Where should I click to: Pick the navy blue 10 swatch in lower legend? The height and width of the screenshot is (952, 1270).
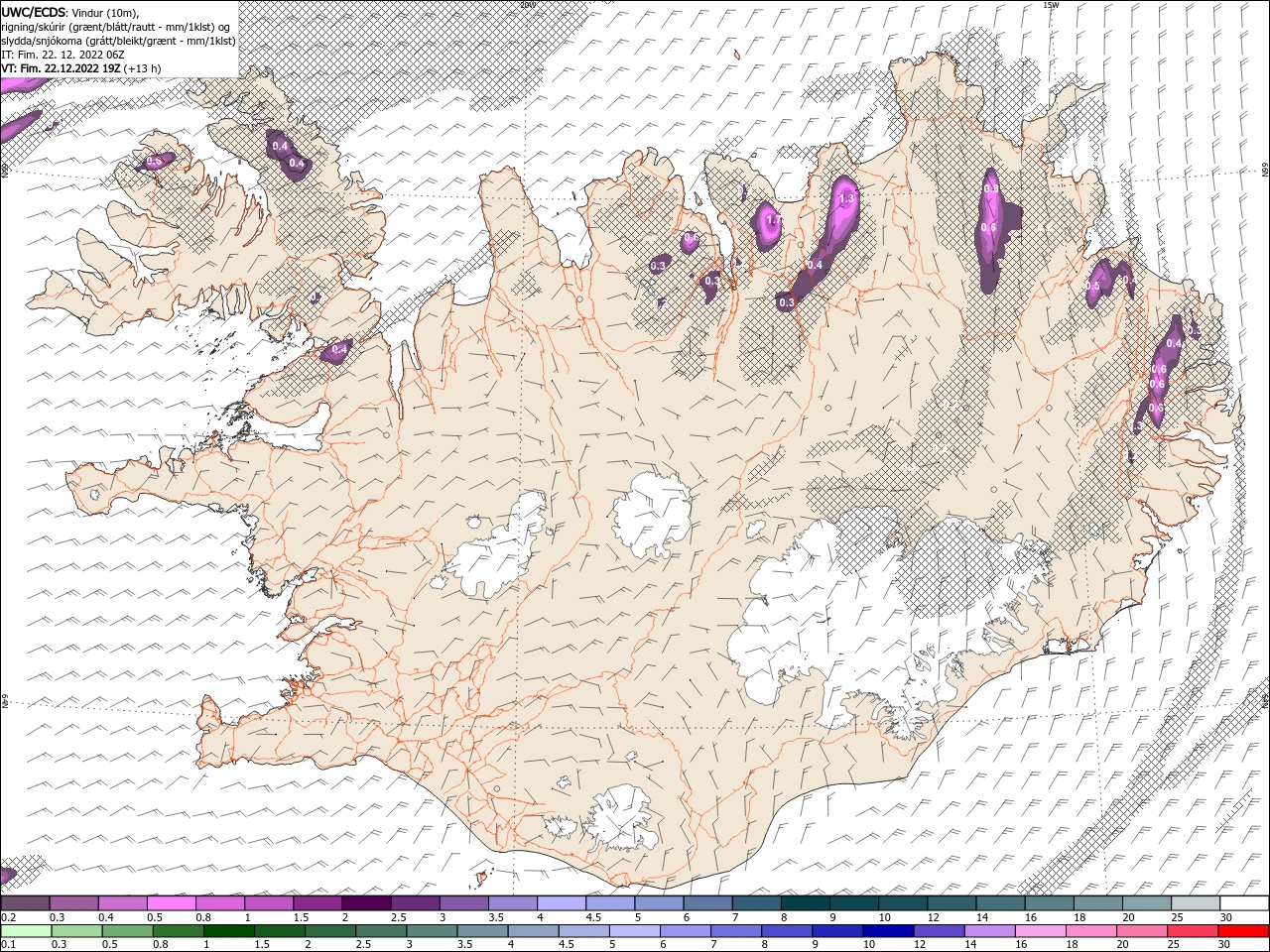887,931
